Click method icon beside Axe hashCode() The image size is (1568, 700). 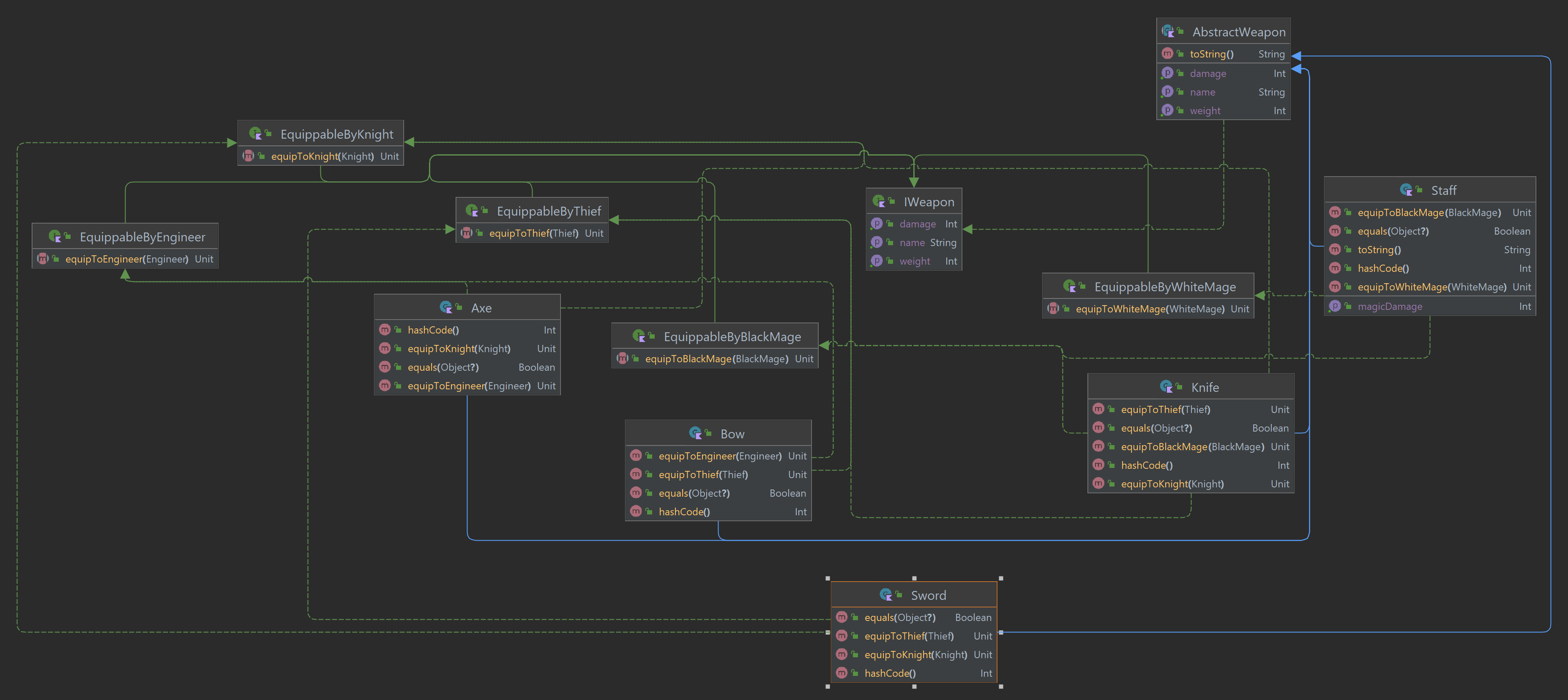pos(385,329)
